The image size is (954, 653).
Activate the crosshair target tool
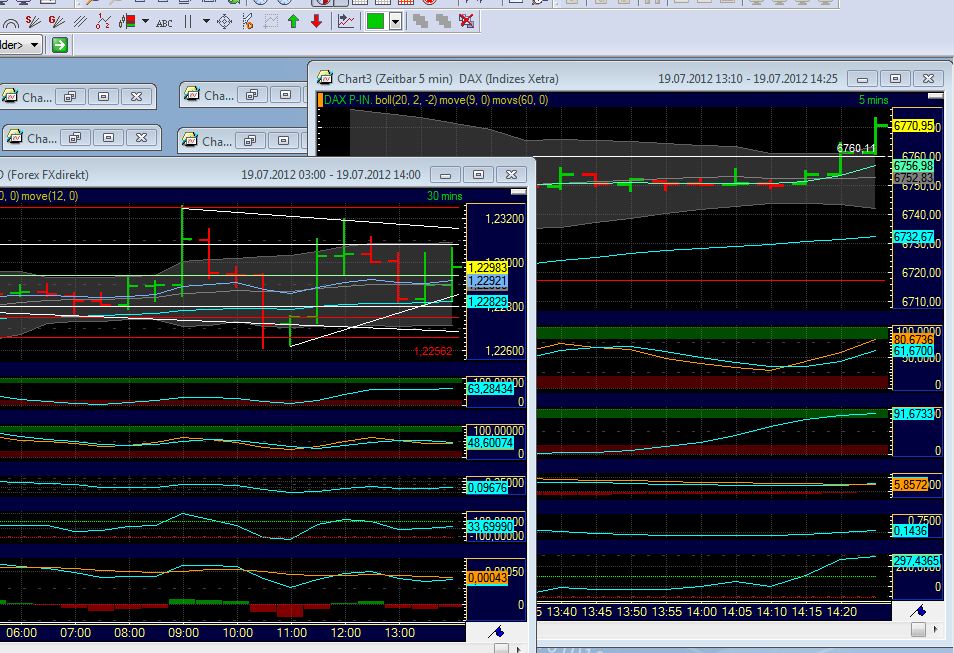point(225,23)
